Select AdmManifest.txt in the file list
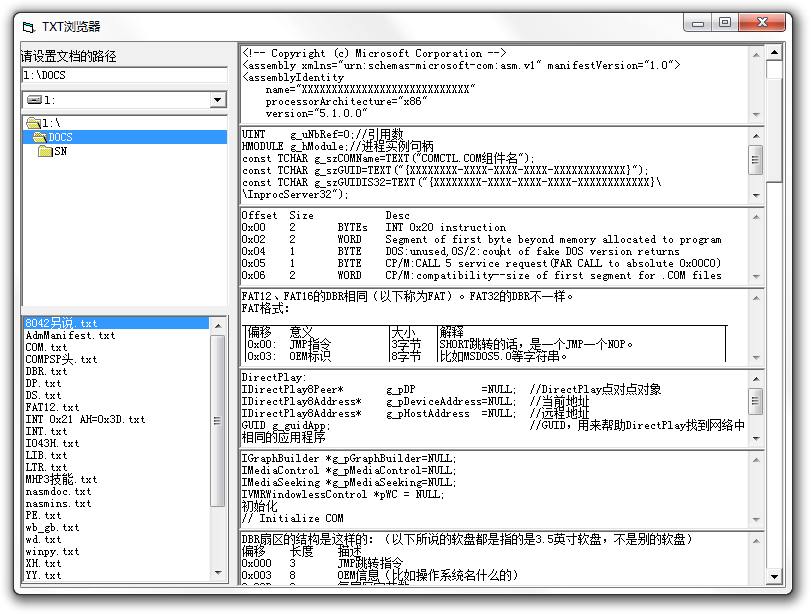This screenshot has height=614, width=811. point(70,336)
